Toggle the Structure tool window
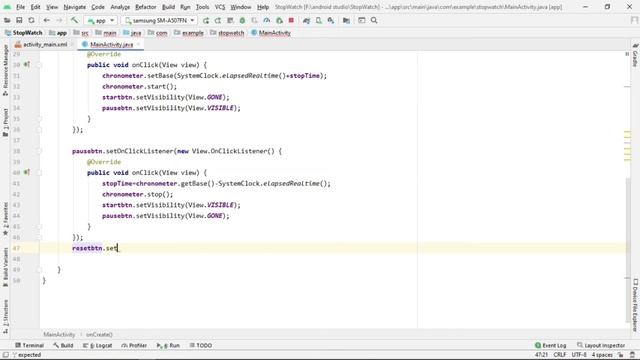 [5, 318]
